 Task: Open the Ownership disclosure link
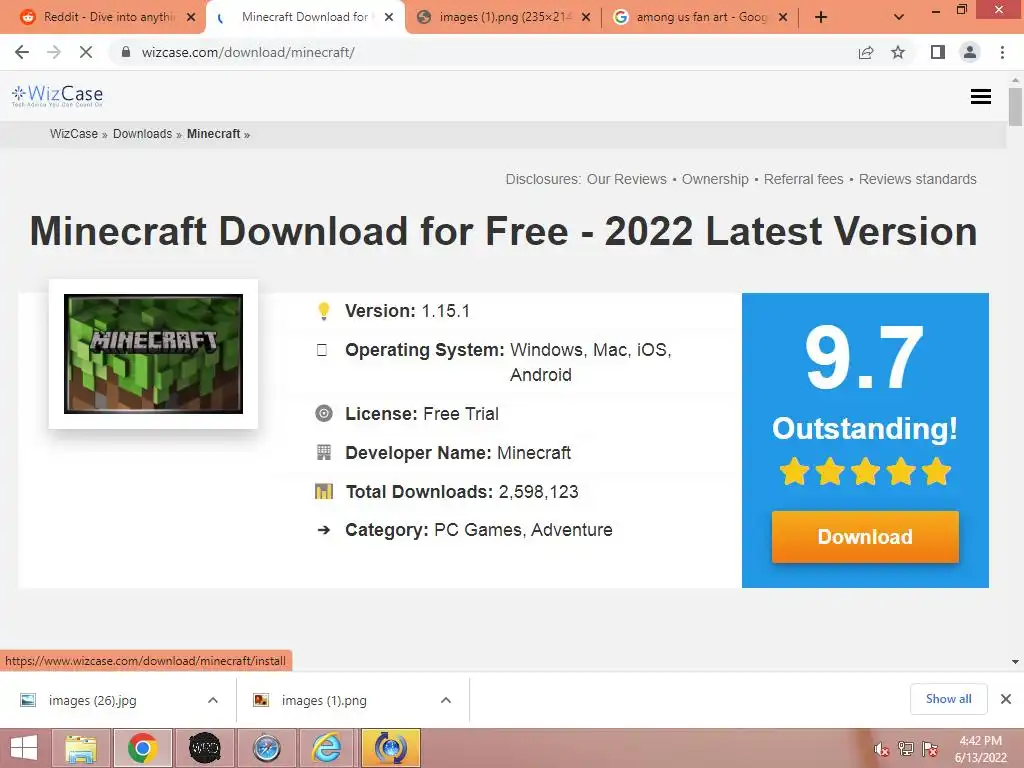click(x=715, y=180)
